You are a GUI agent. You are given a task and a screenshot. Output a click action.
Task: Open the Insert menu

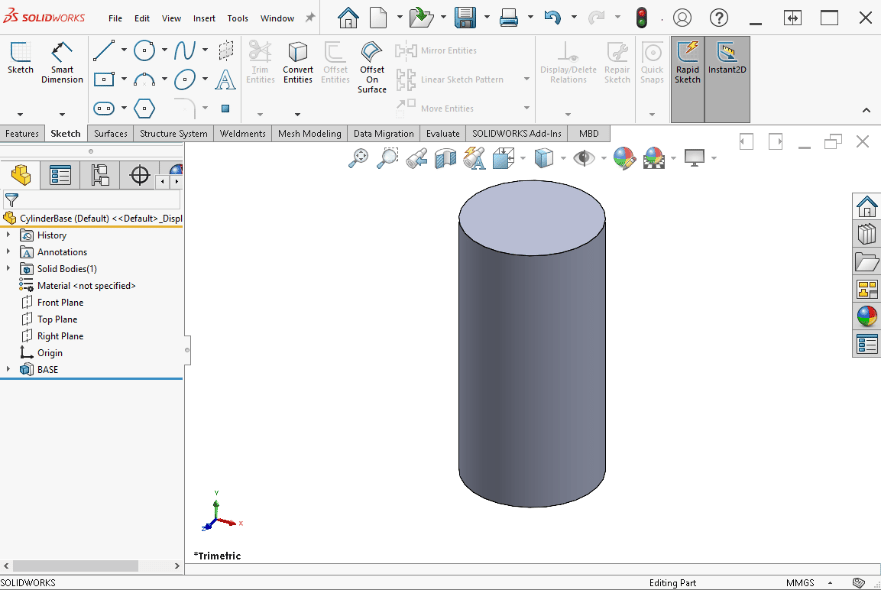204,17
